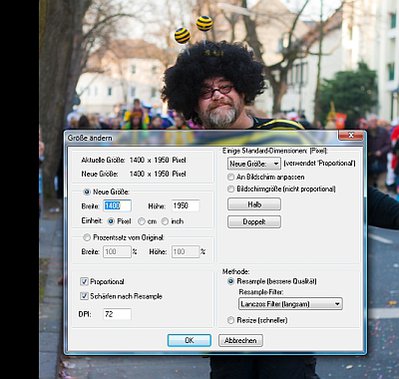Open the Neue Größe standard dimensions dropdown
The height and width of the screenshot is (379, 399).
point(254,164)
